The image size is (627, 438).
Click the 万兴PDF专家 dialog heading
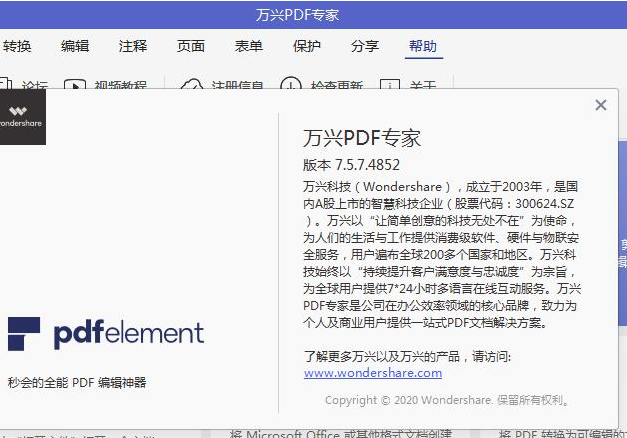pyautogui.click(x=361, y=138)
